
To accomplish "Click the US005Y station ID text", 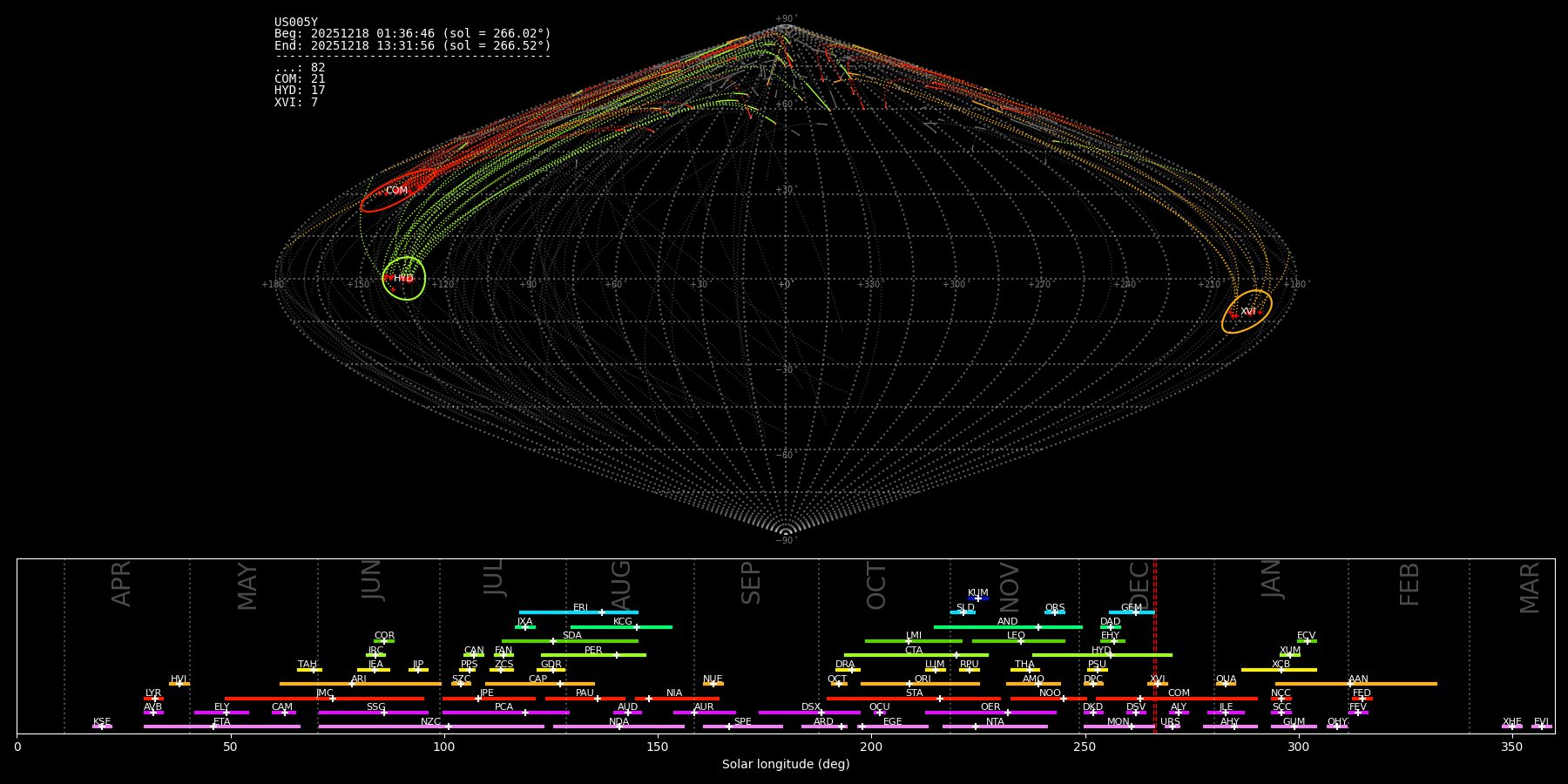I will [296, 23].
